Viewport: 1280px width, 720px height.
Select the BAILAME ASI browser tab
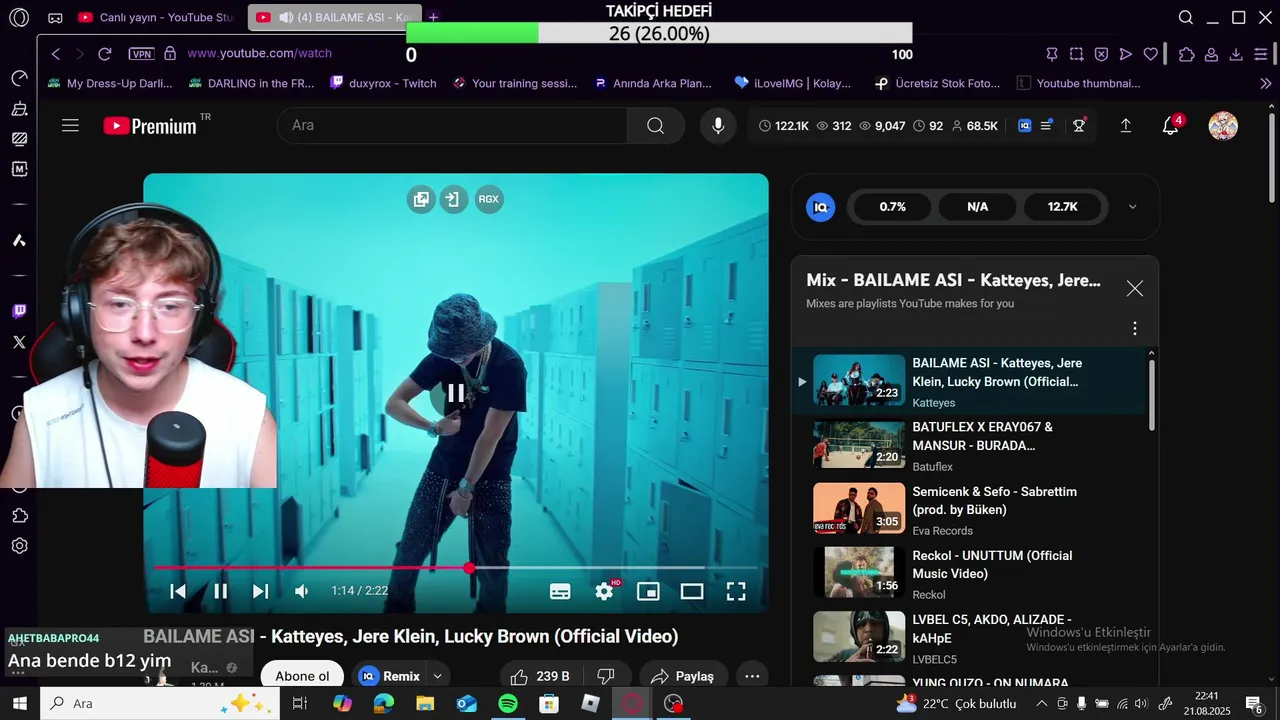(x=334, y=17)
